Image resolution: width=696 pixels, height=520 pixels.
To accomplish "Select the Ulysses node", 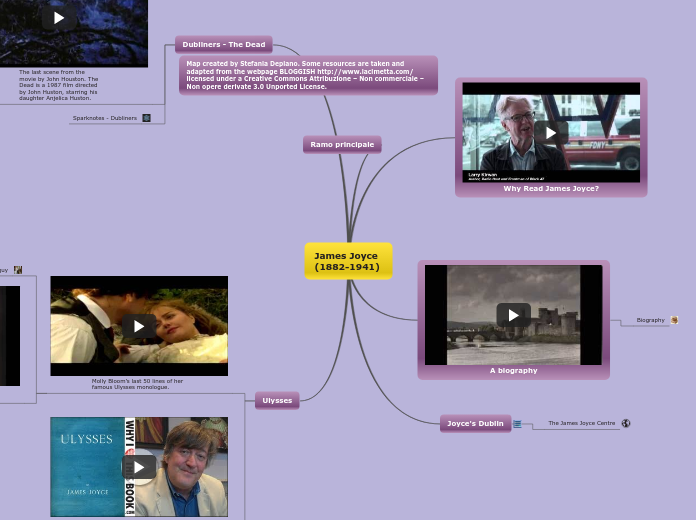I will (277, 400).
